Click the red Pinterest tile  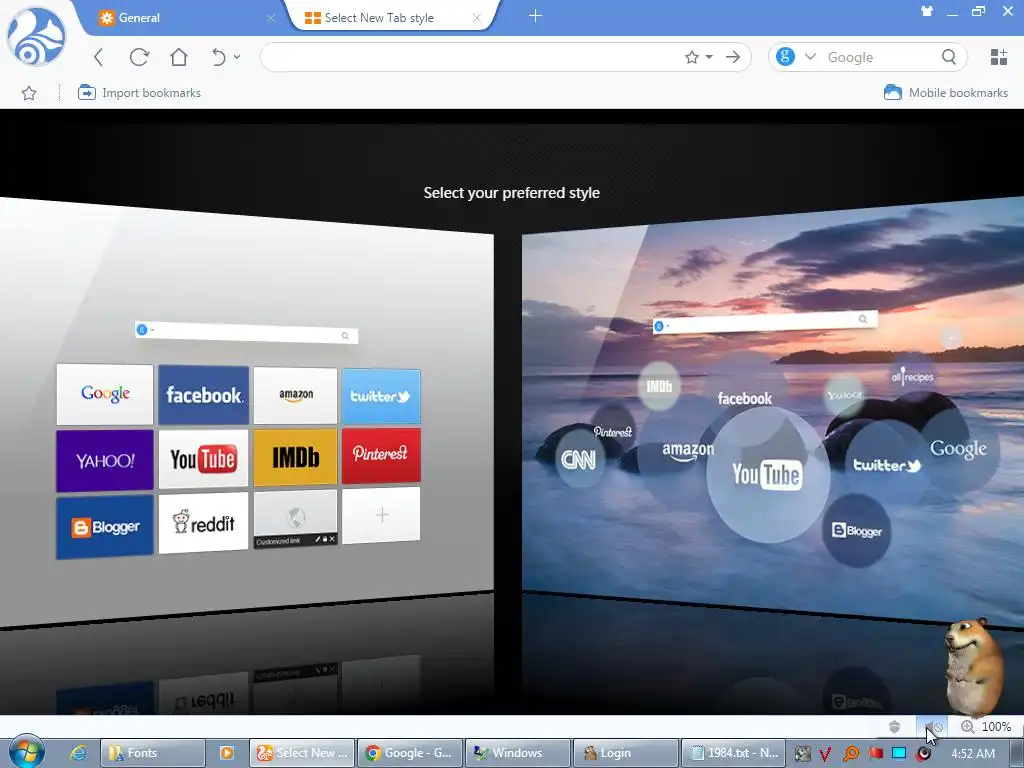tap(381, 455)
